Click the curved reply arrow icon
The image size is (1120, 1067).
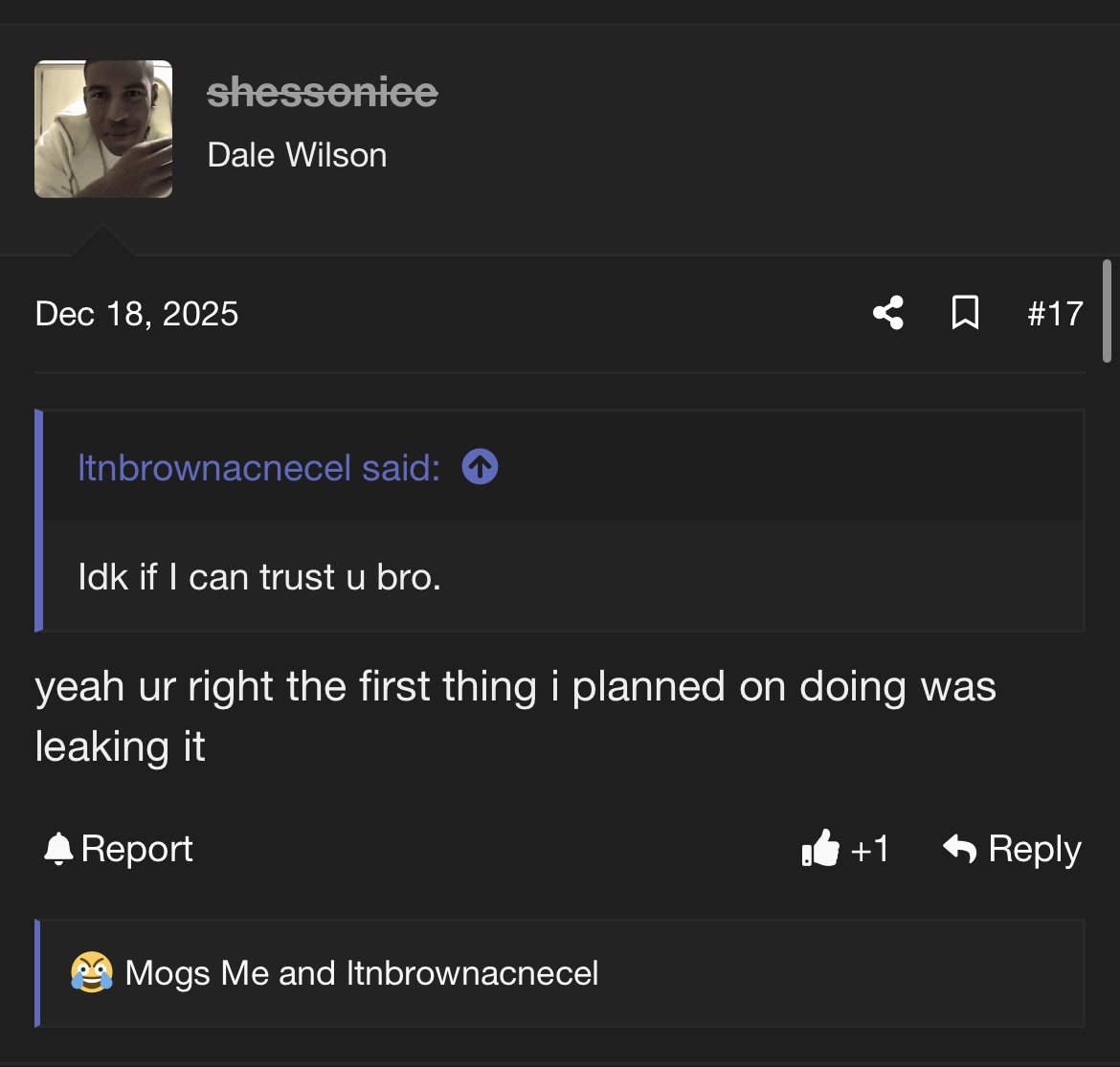click(959, 848)
